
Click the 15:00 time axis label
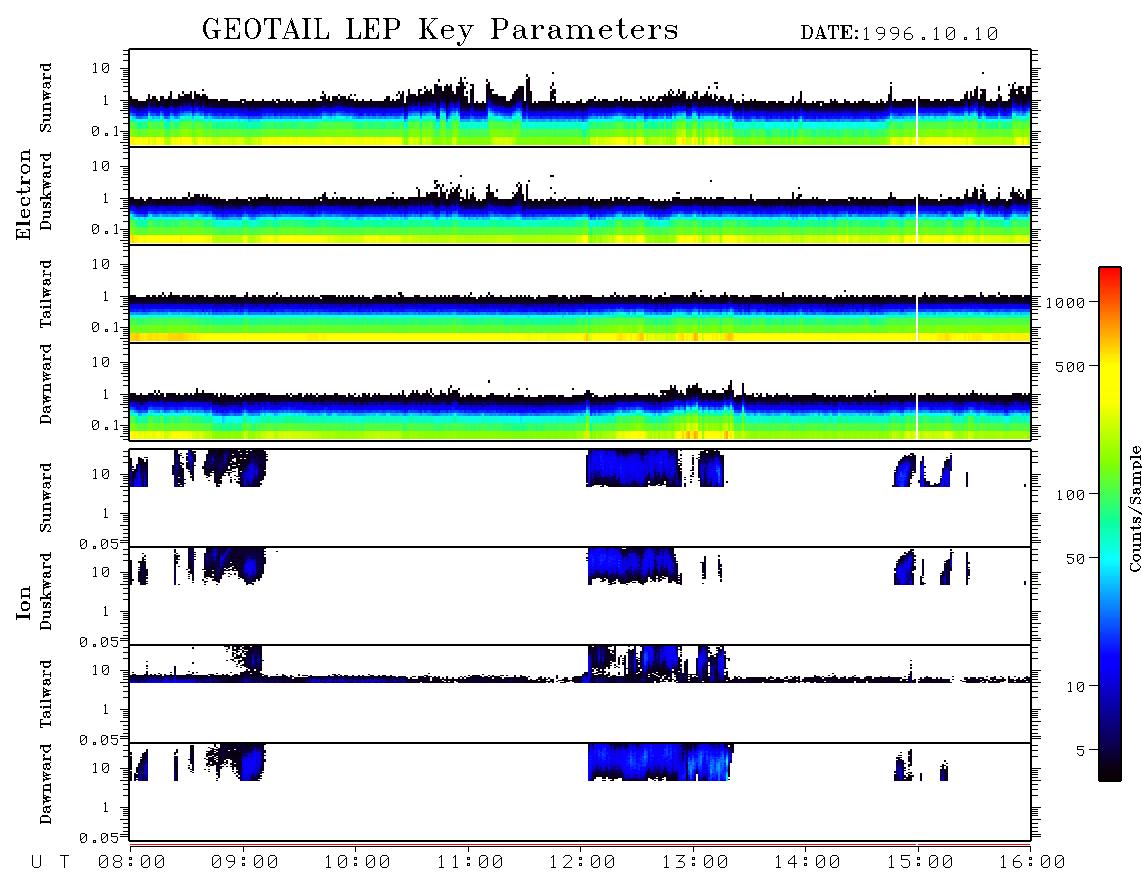[x=920, y=863]
